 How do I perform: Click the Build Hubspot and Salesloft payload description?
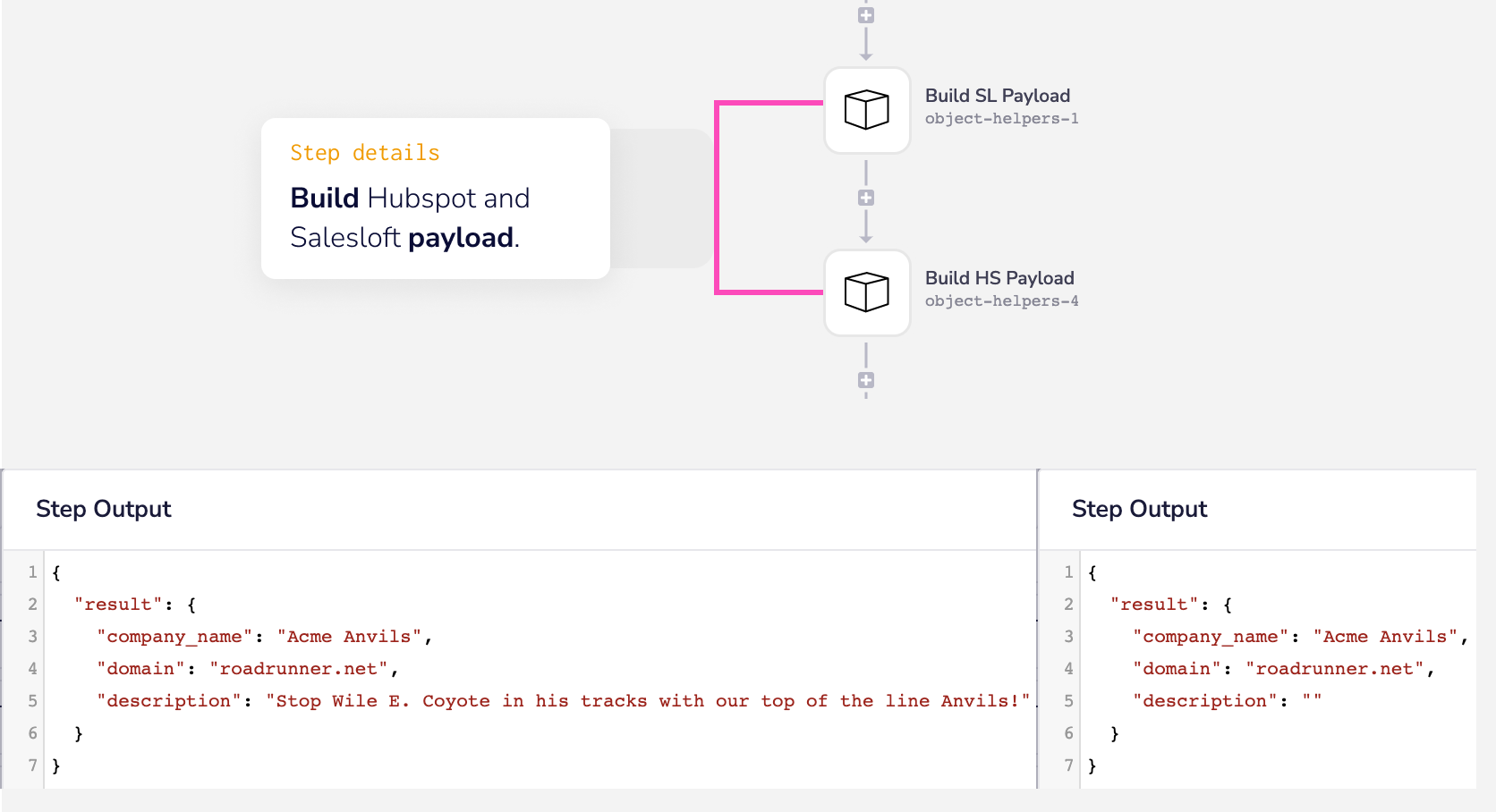click(410, 217)
